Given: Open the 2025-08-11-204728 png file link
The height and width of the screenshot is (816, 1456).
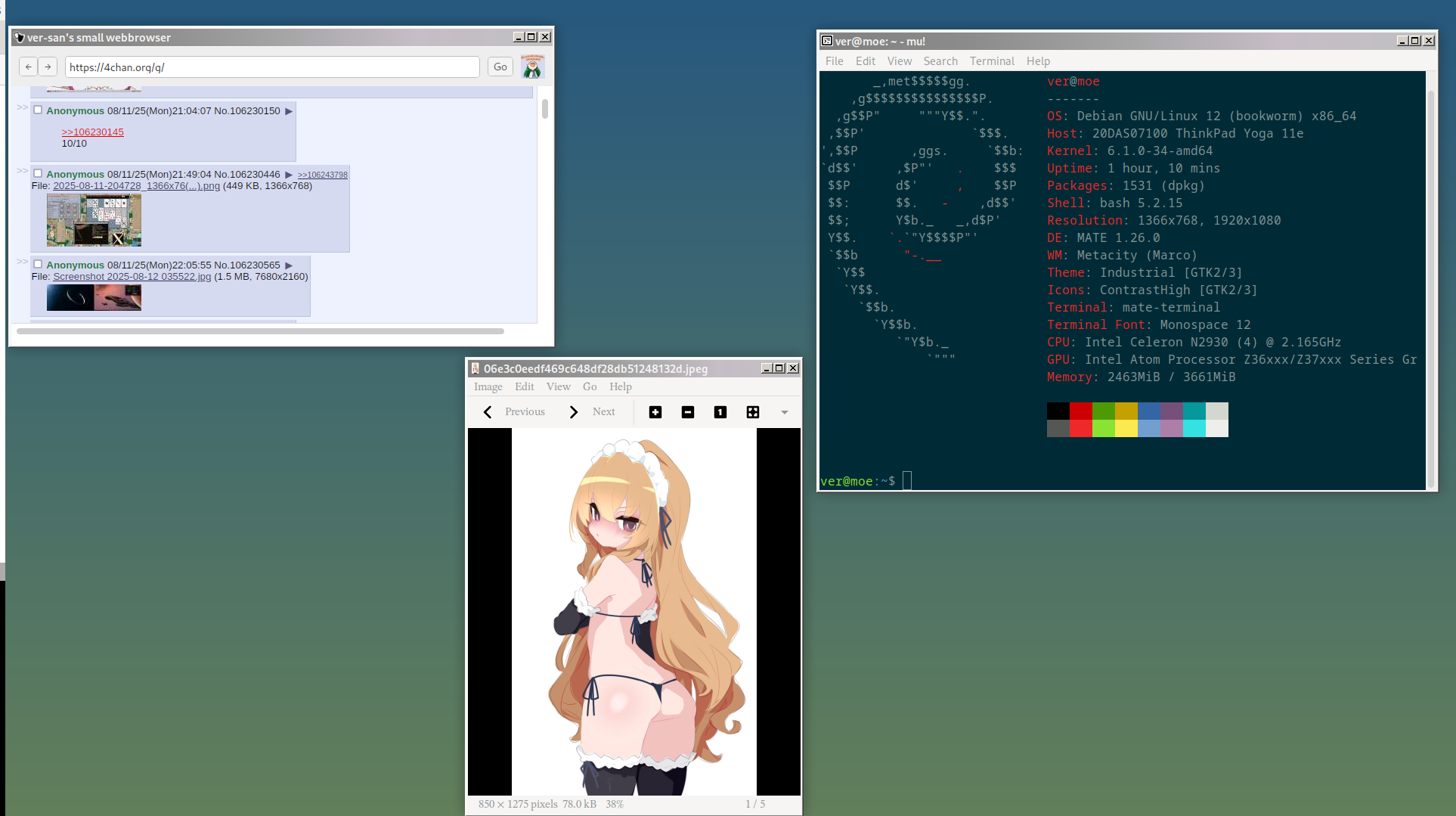Looking at the screenshot, I should click(x=136, y=185).
